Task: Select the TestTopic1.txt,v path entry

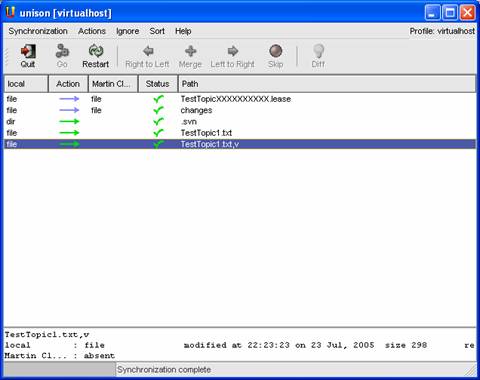Action: click(x=210, y=144)
